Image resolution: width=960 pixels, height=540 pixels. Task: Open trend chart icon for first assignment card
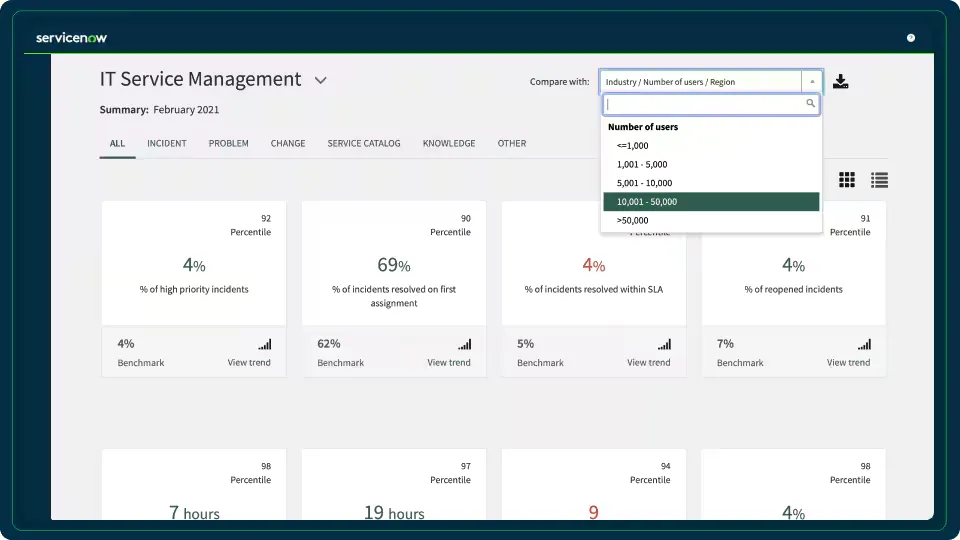465,345
